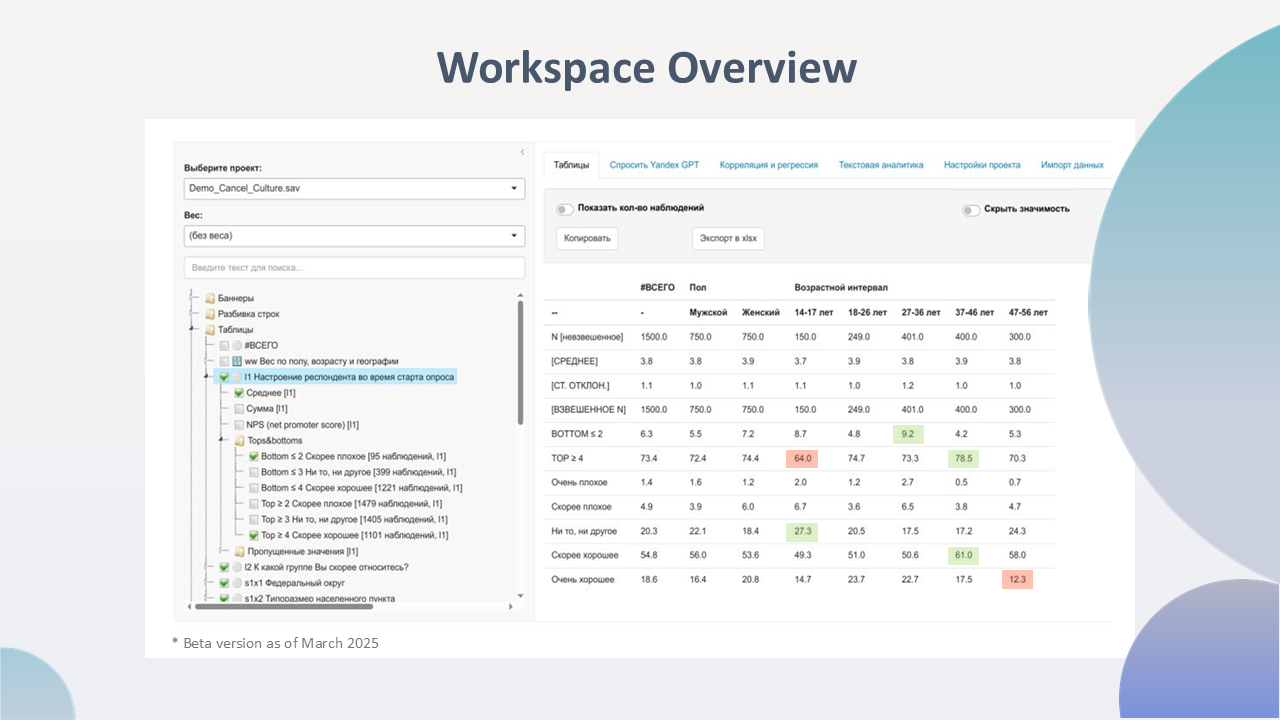Click the tree search text field
This screenshot has height=720, width=1280.
pos(354,268)
